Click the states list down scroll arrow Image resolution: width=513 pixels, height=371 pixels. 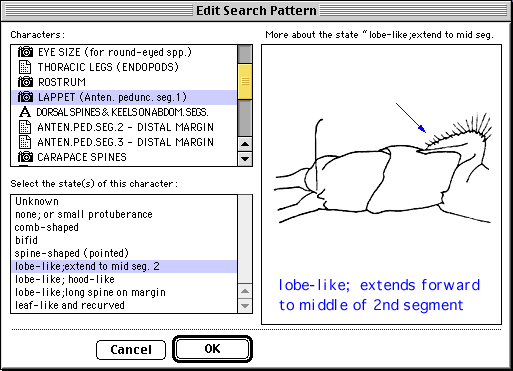point(245,306)
